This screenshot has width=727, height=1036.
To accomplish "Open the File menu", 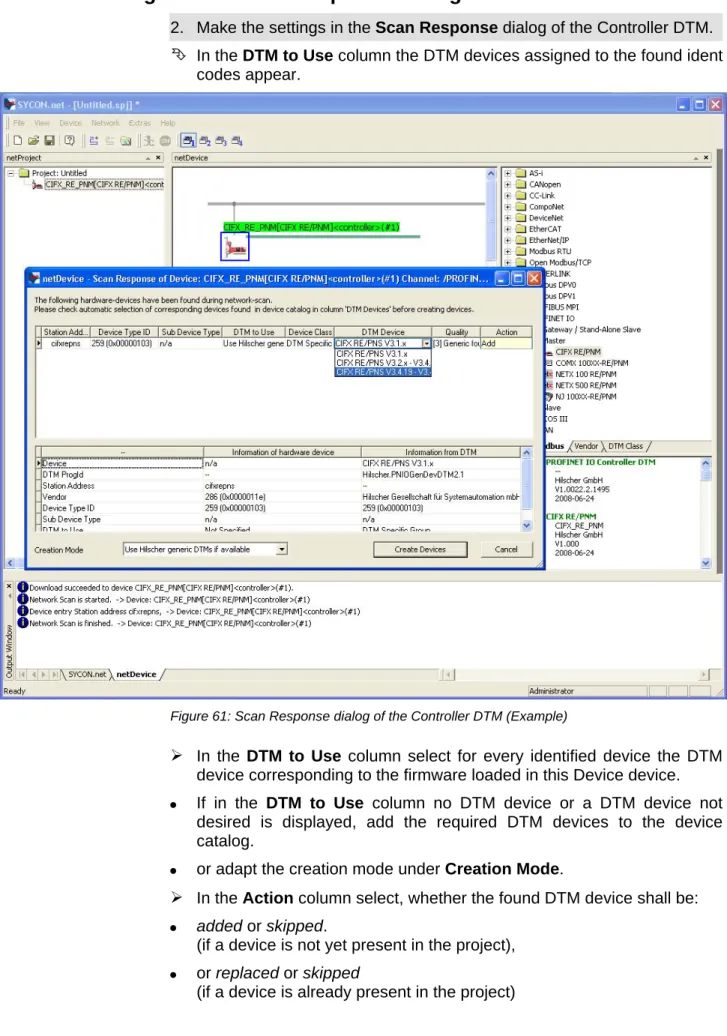I will coord(19,123).
